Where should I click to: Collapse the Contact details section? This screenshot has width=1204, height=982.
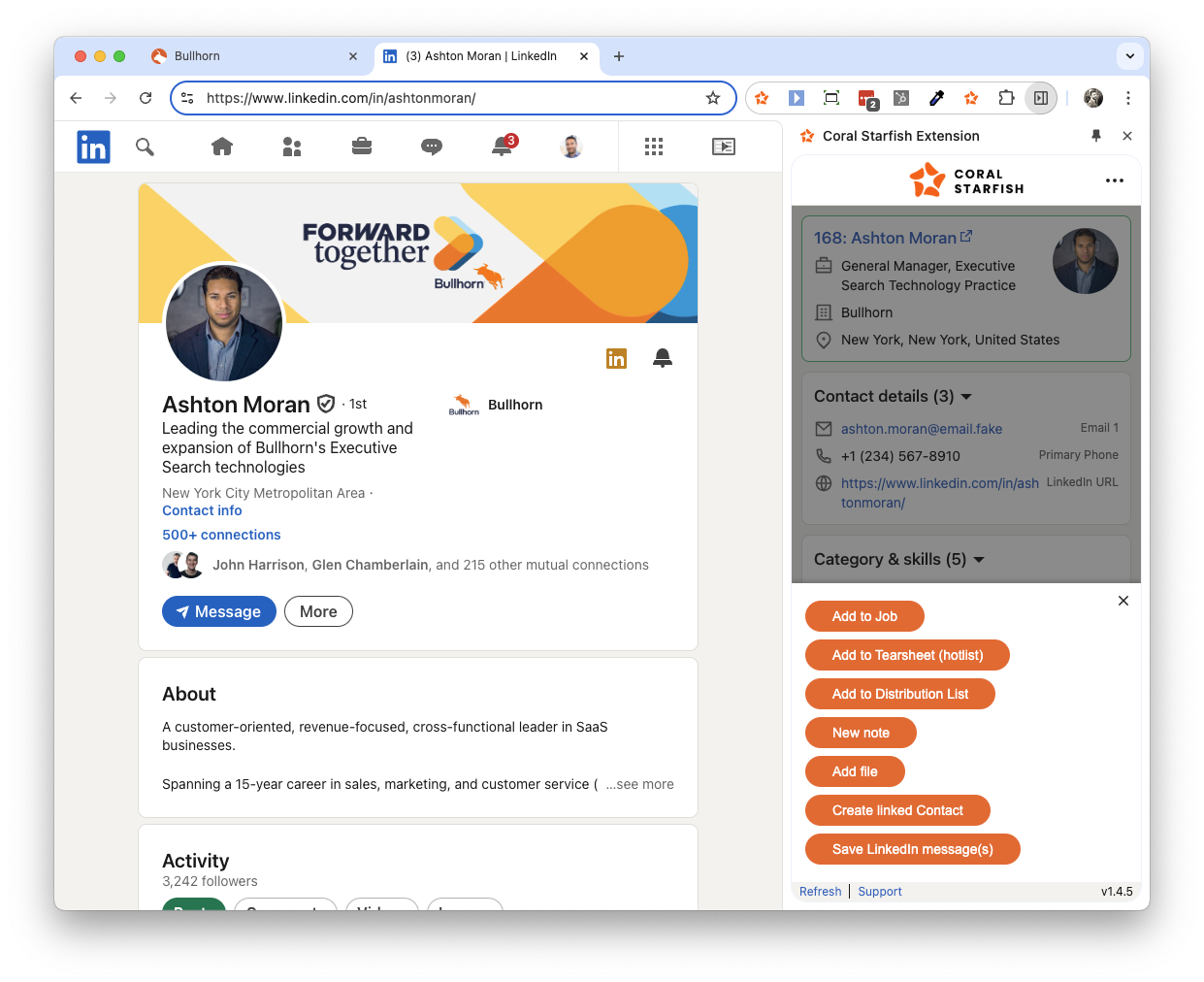click(966, 397)
